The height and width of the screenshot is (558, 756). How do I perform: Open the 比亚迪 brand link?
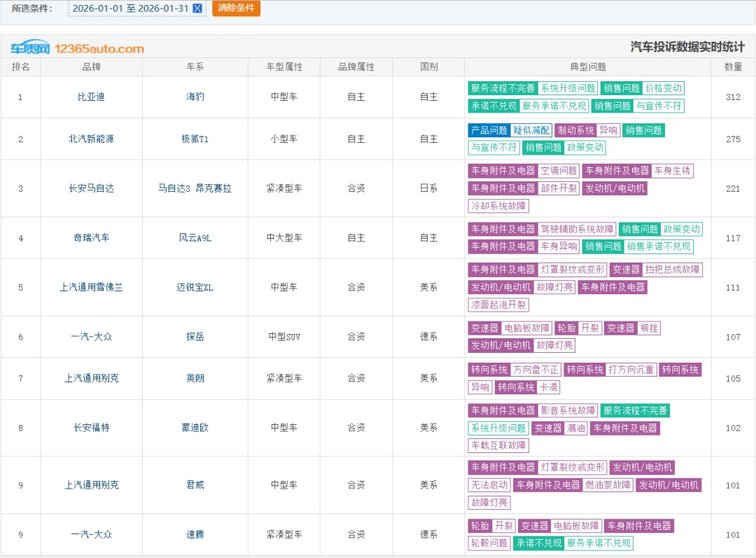tap(93, 97)
